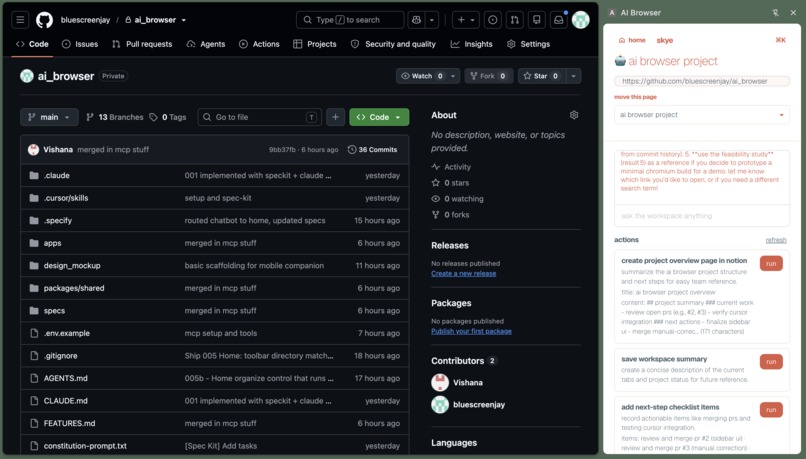Viewport: 806px width, 459px height.
Task: Switch to the Pull requests tab
Action: point(142,44)
